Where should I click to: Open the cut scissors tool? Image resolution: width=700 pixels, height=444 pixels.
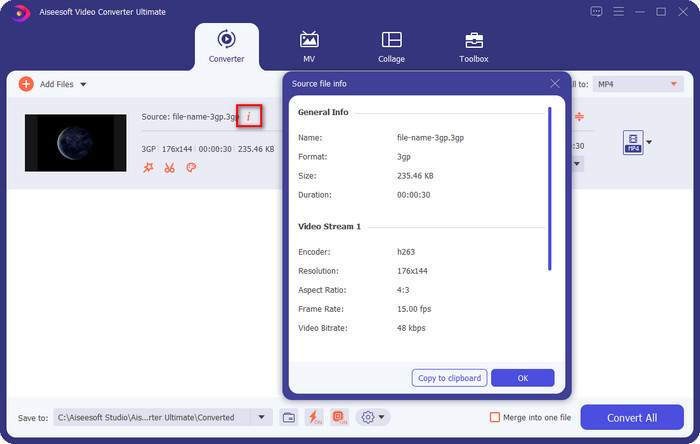(170, 168)
